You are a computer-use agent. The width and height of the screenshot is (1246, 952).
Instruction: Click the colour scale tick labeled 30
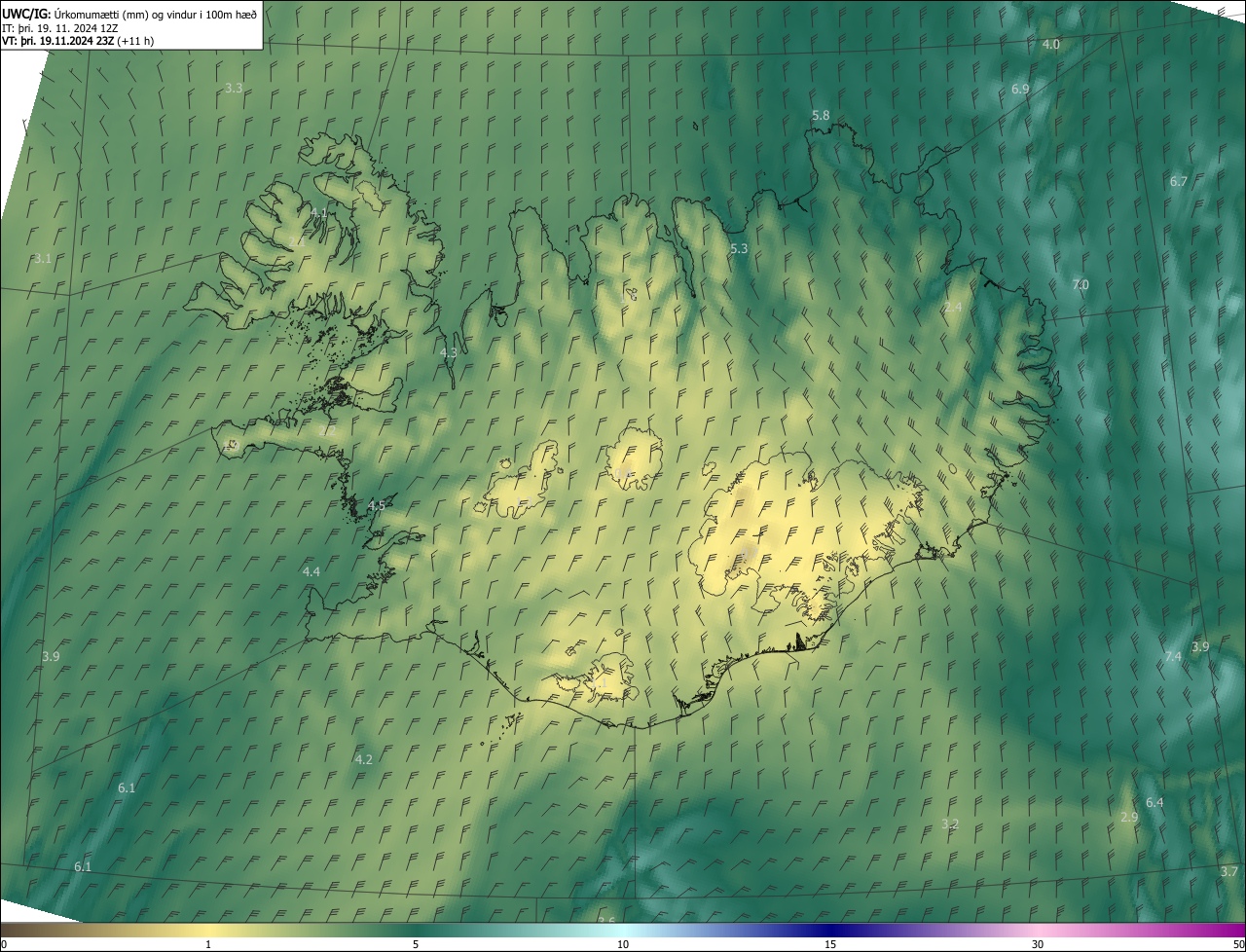pyautogui.click(x=1038, y=945)
